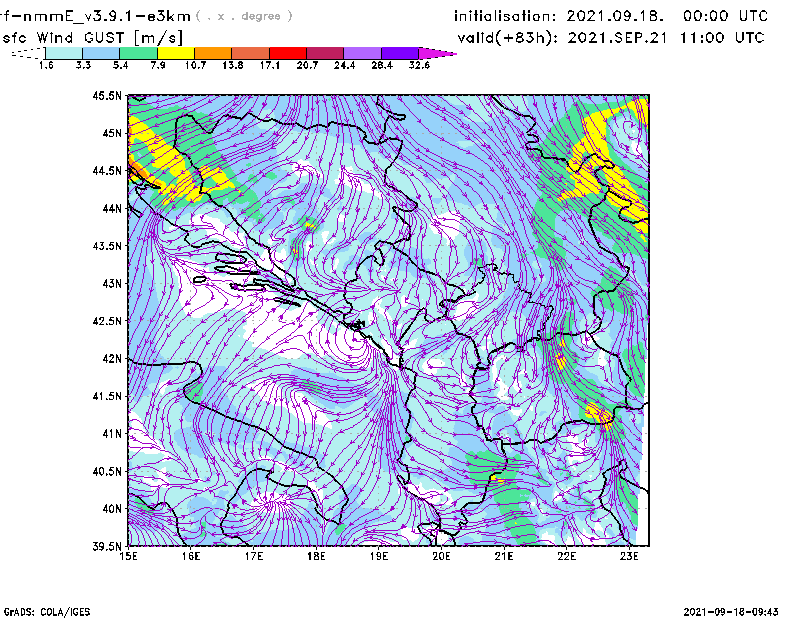Screen dimensions: 800x618
Task: Click the 42N latitude label
Action: tap(112, 359)
